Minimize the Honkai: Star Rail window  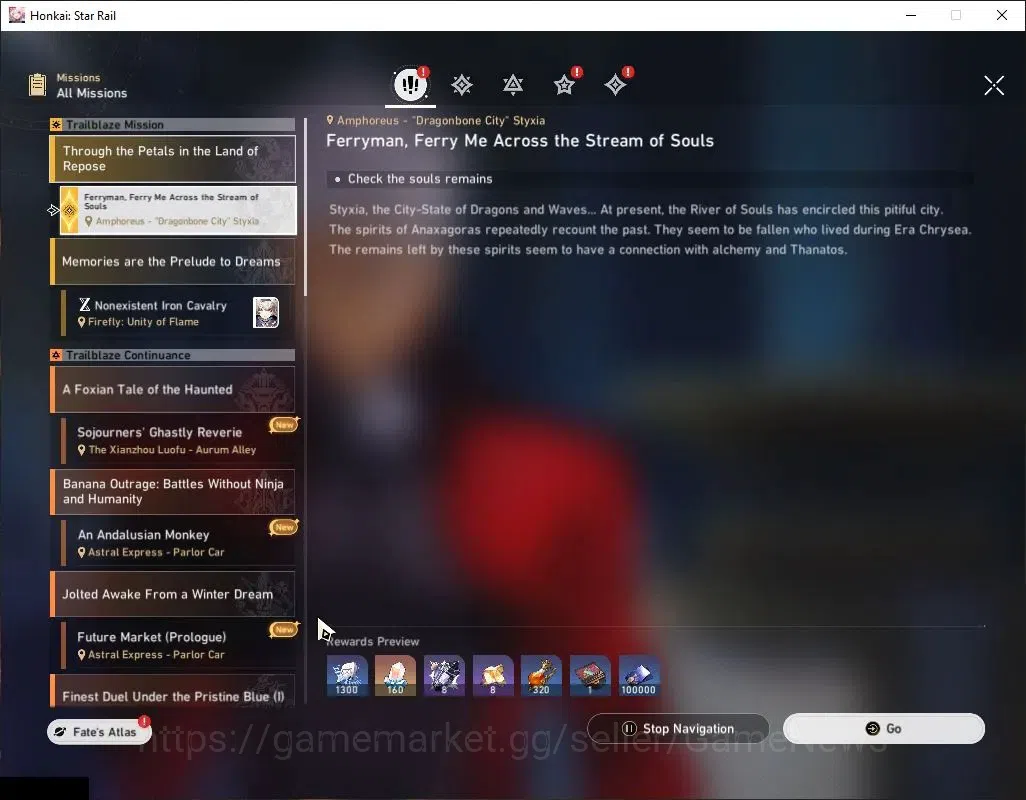tap(910, 15)
